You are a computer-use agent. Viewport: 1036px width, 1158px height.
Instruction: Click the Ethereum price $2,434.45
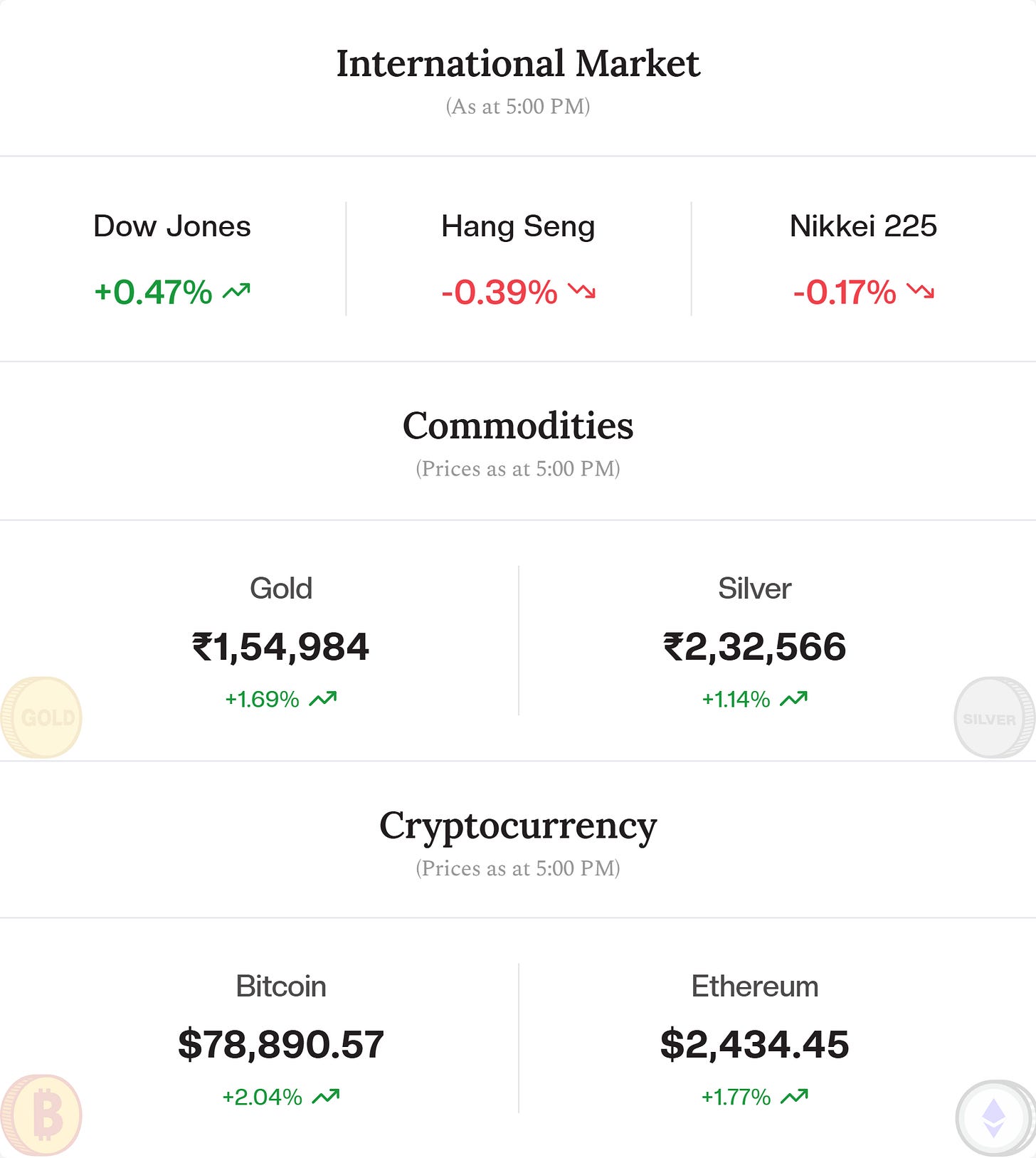[754, 1045]
